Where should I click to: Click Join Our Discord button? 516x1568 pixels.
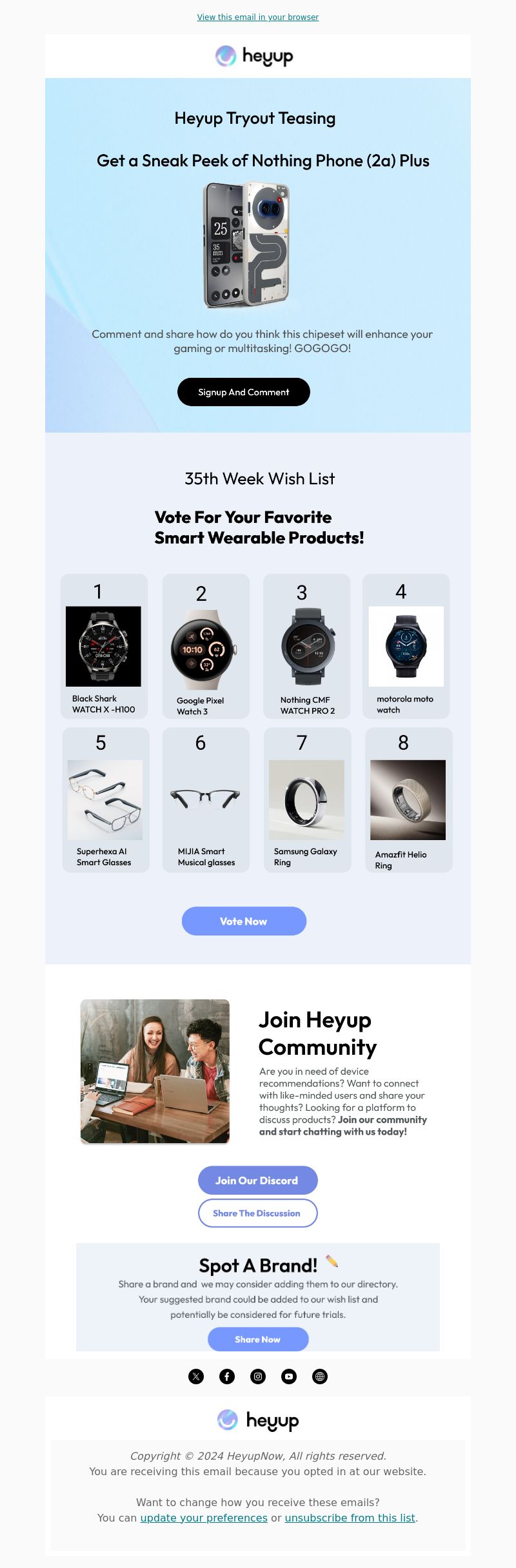click(x=258, y=1181)
